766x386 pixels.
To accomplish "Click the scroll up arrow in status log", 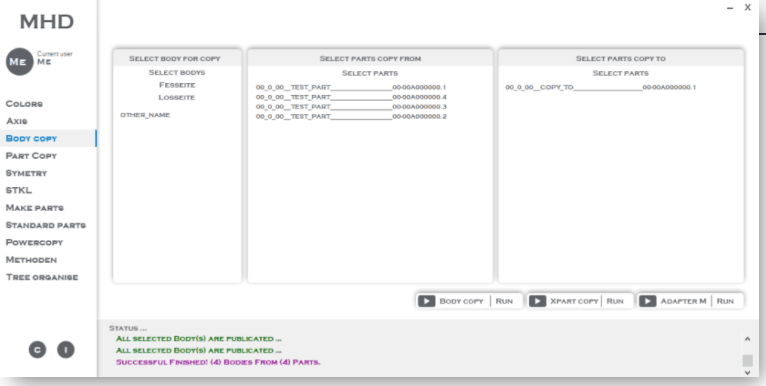I will [747, 339].
